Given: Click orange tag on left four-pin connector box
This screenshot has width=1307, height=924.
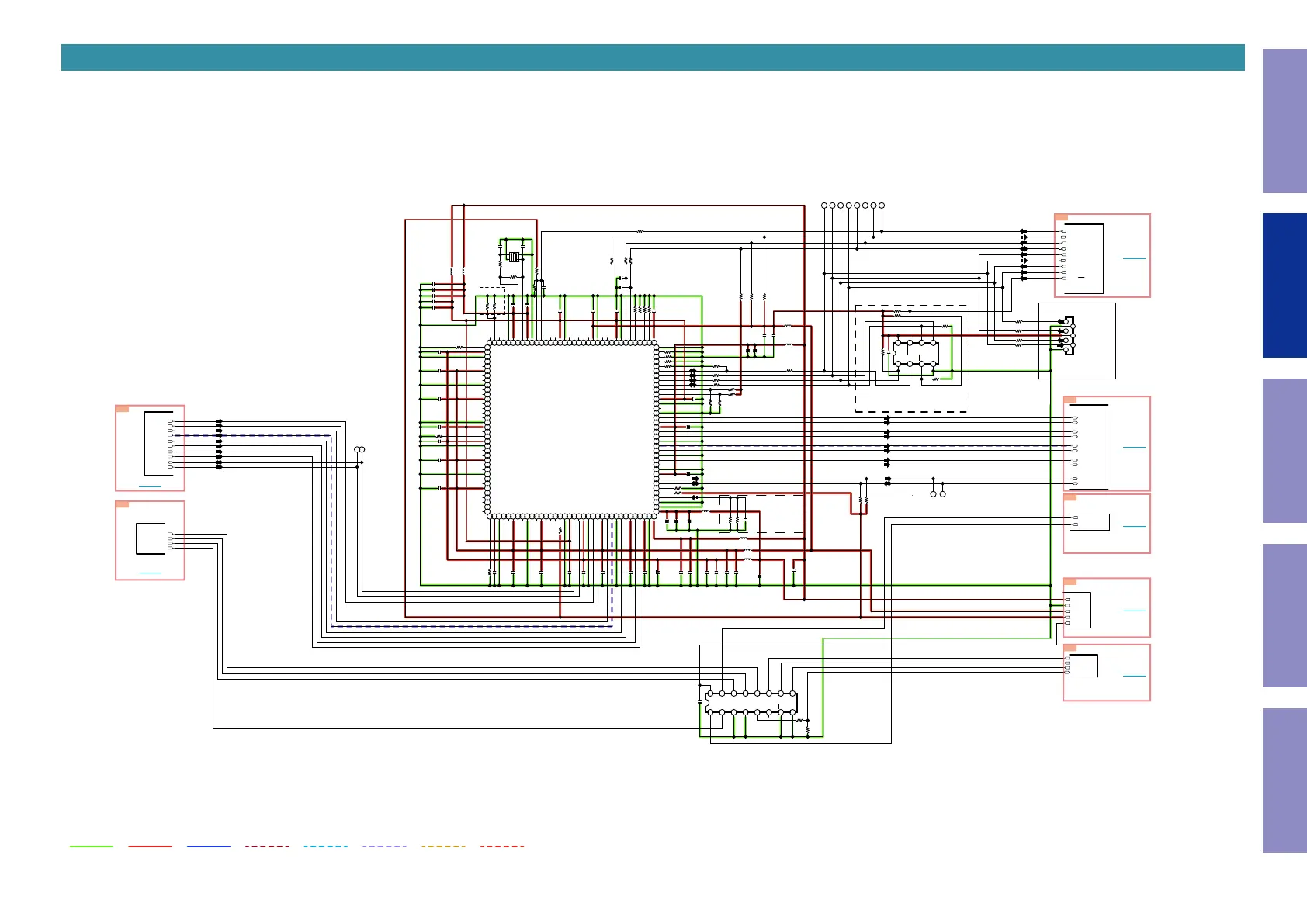Looking at the screenshot, I should pos(122,504).
